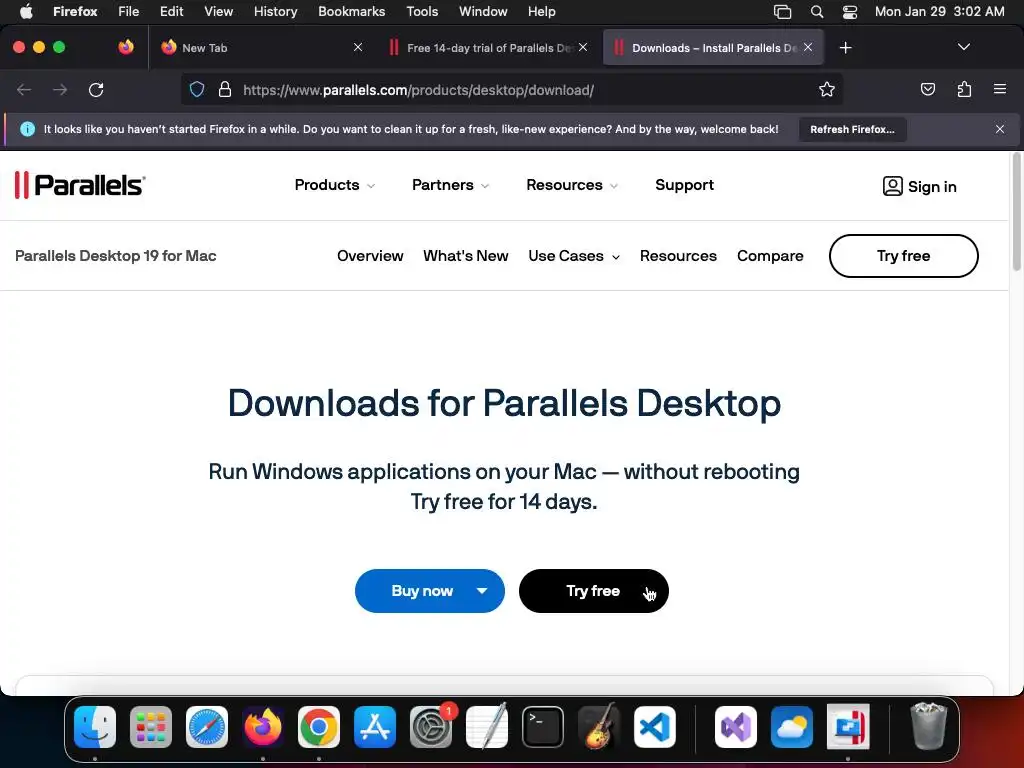The image size is (1024, 768).
Task: Open the App Store from the Dock
Action: pos(375,726)
